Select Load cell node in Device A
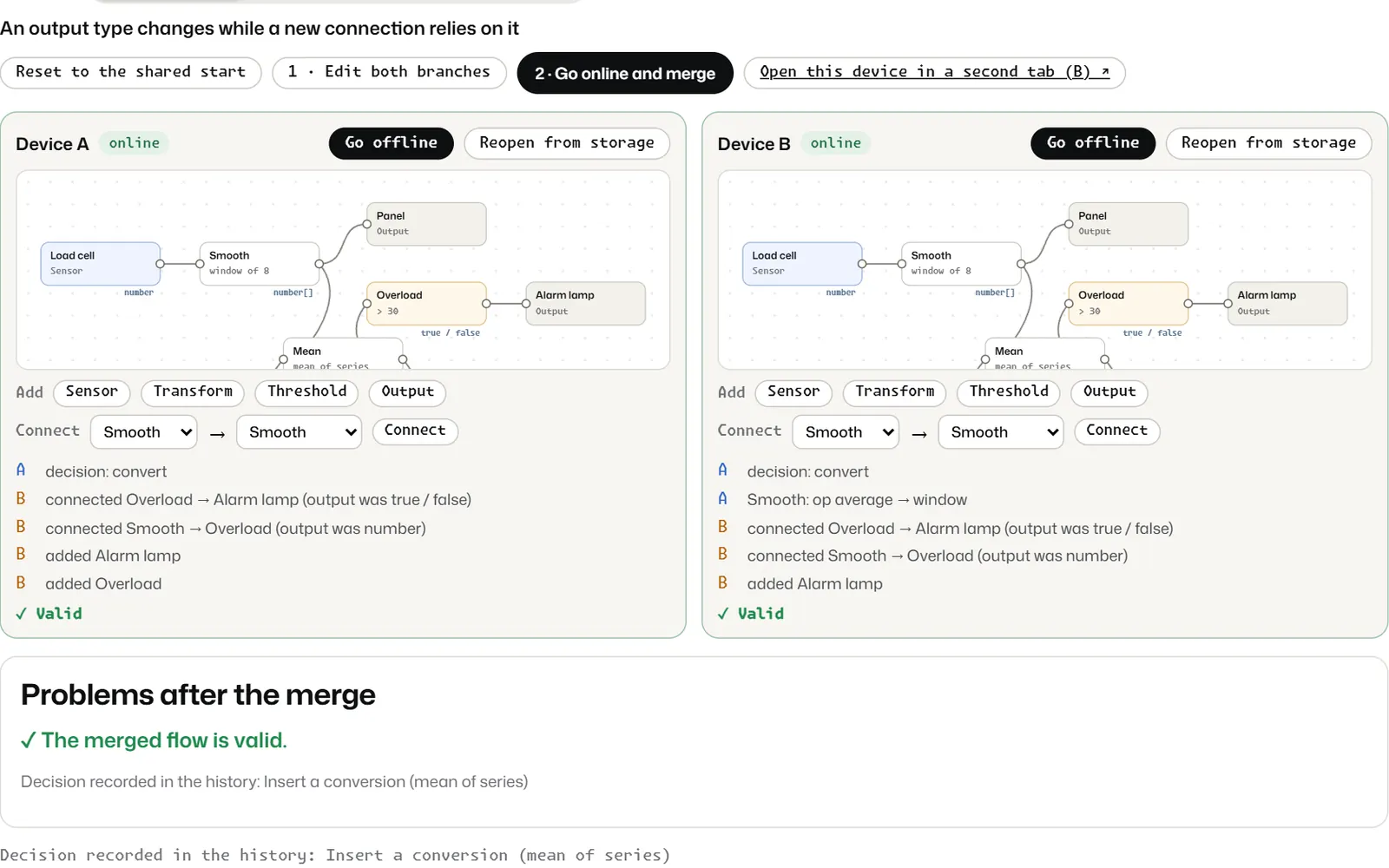 (100, 264)
